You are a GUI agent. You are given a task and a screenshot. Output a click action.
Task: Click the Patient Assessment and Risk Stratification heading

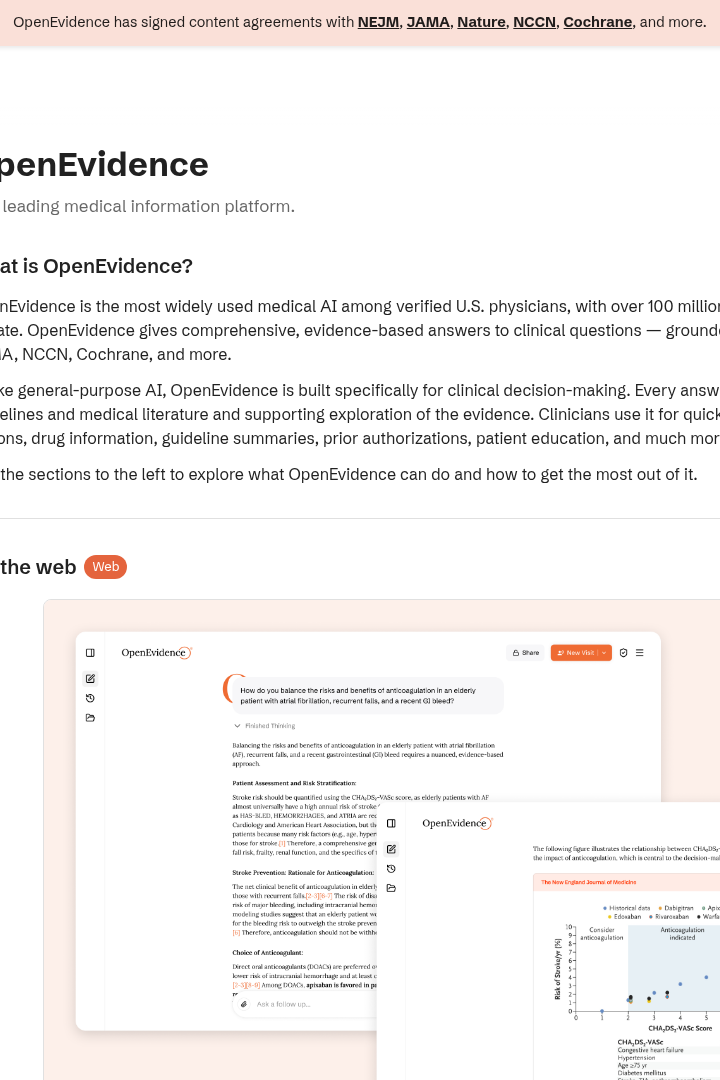pyautogui.click(x=294, y=783)
